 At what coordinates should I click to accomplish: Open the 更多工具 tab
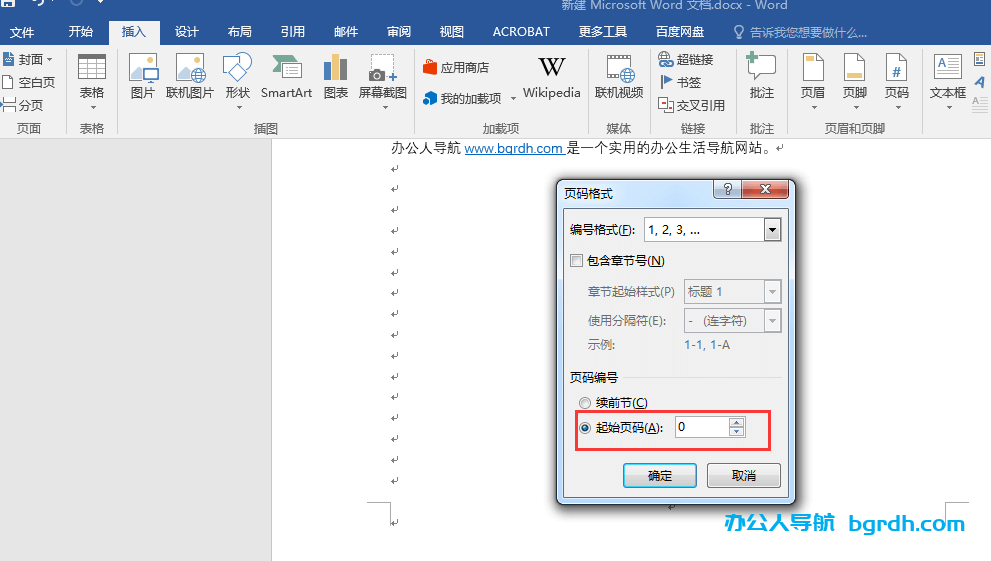603,32
